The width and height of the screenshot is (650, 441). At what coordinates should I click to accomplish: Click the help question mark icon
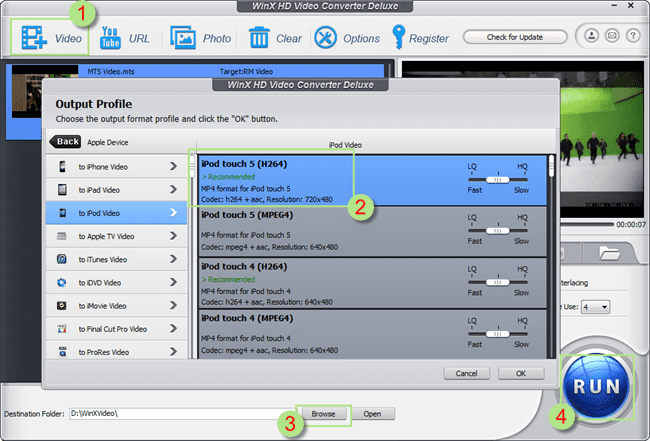633,36
